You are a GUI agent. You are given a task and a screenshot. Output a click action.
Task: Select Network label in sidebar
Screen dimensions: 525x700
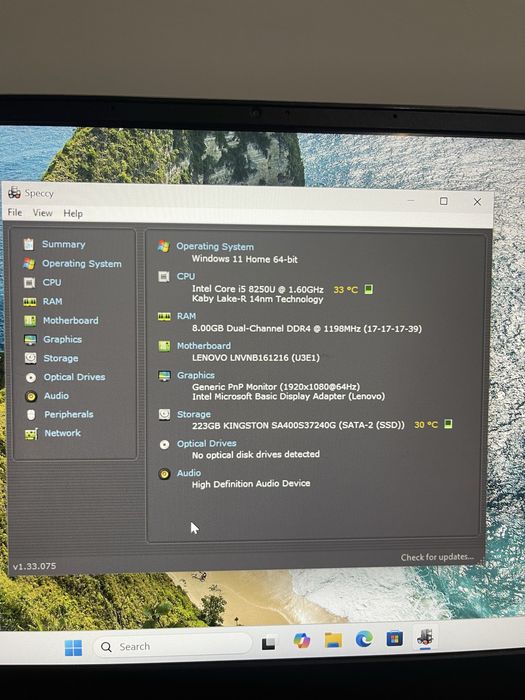tap(62, 433)
